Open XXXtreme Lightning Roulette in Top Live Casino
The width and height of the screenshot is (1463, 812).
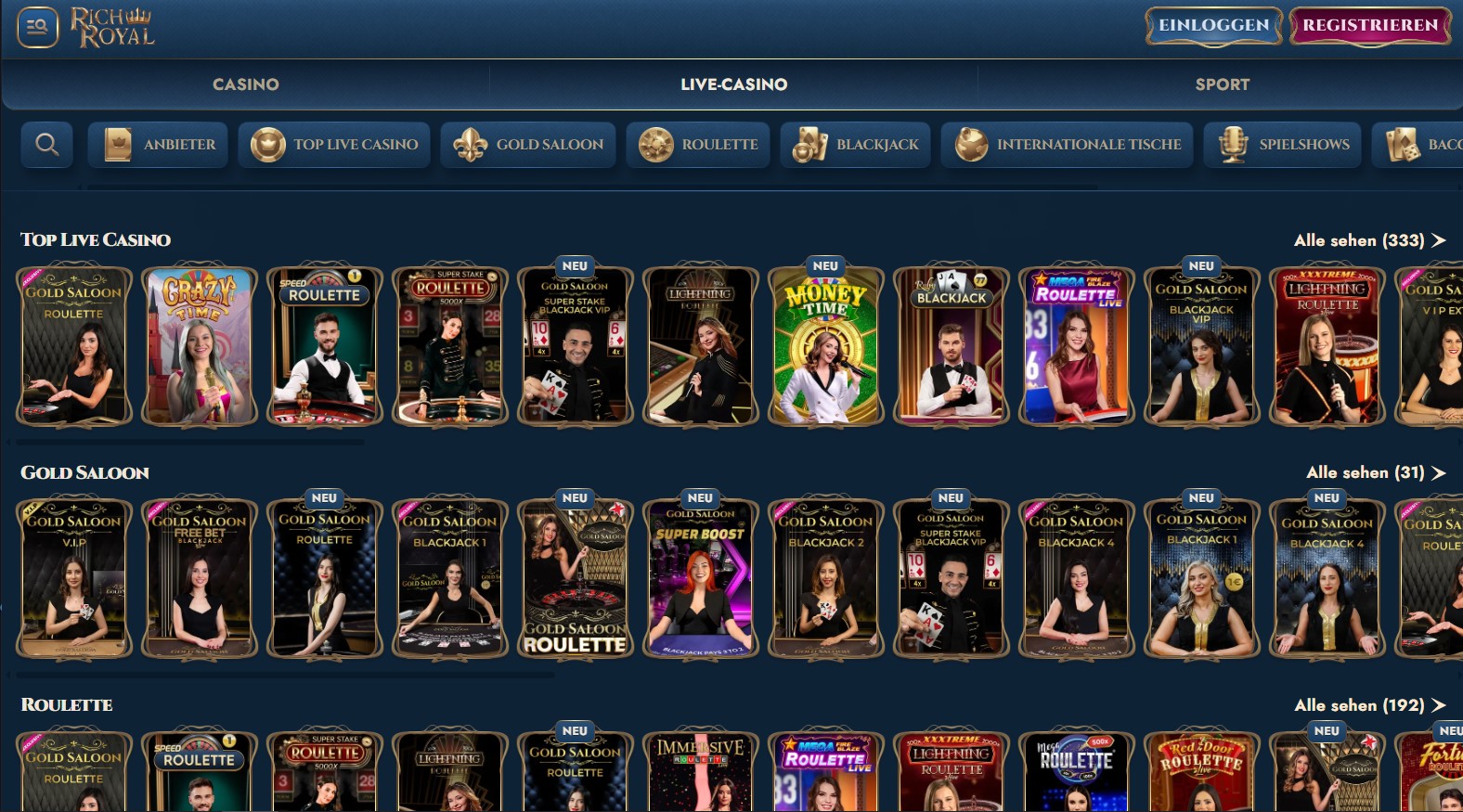[x=1327, y=345]
